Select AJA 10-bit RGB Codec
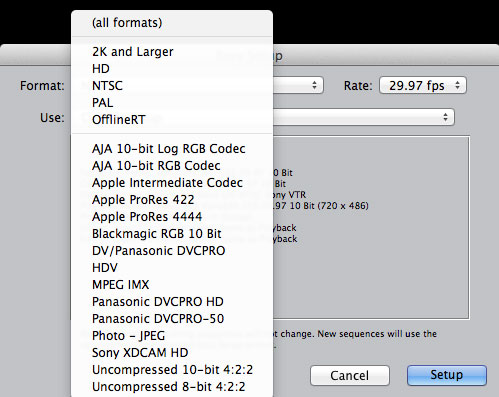The image size is (499, 397). pyautogui.click(x=172, y=166)
